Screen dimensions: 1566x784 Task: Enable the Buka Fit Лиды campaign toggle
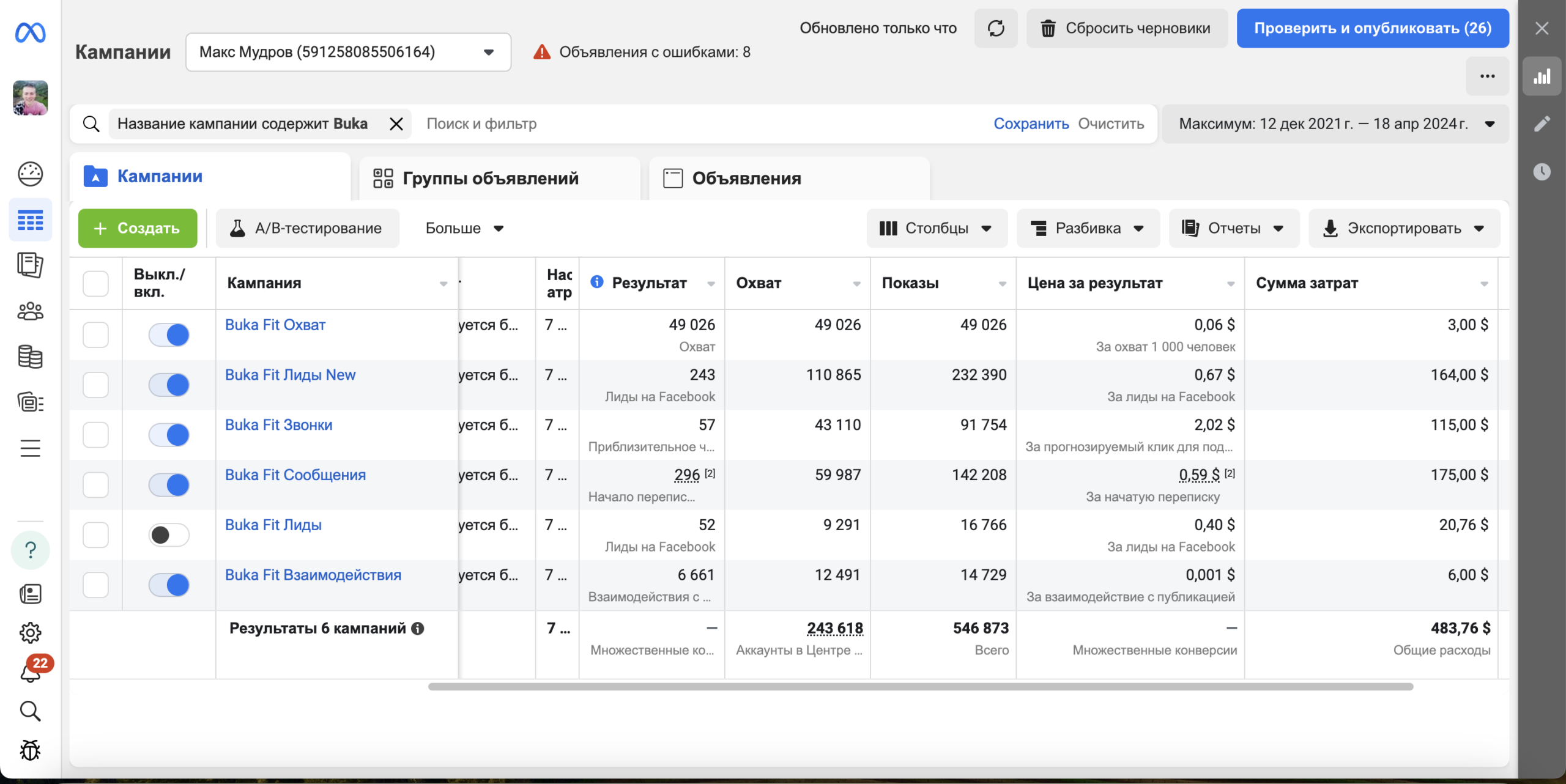[169, 535]
